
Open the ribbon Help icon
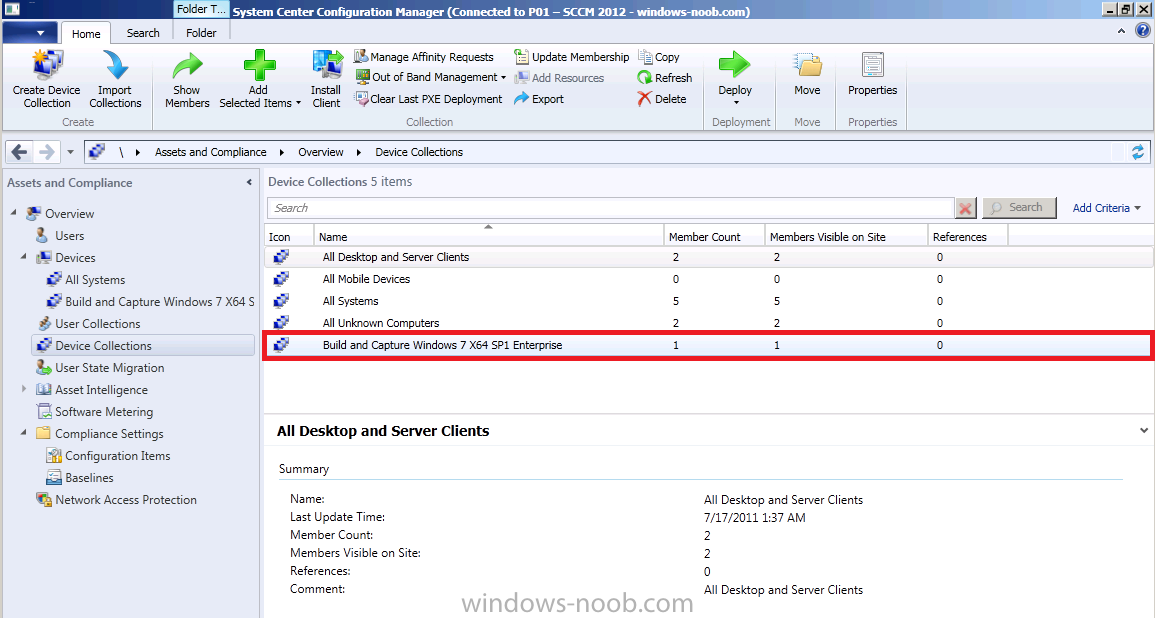click(x=1142, y=30)
